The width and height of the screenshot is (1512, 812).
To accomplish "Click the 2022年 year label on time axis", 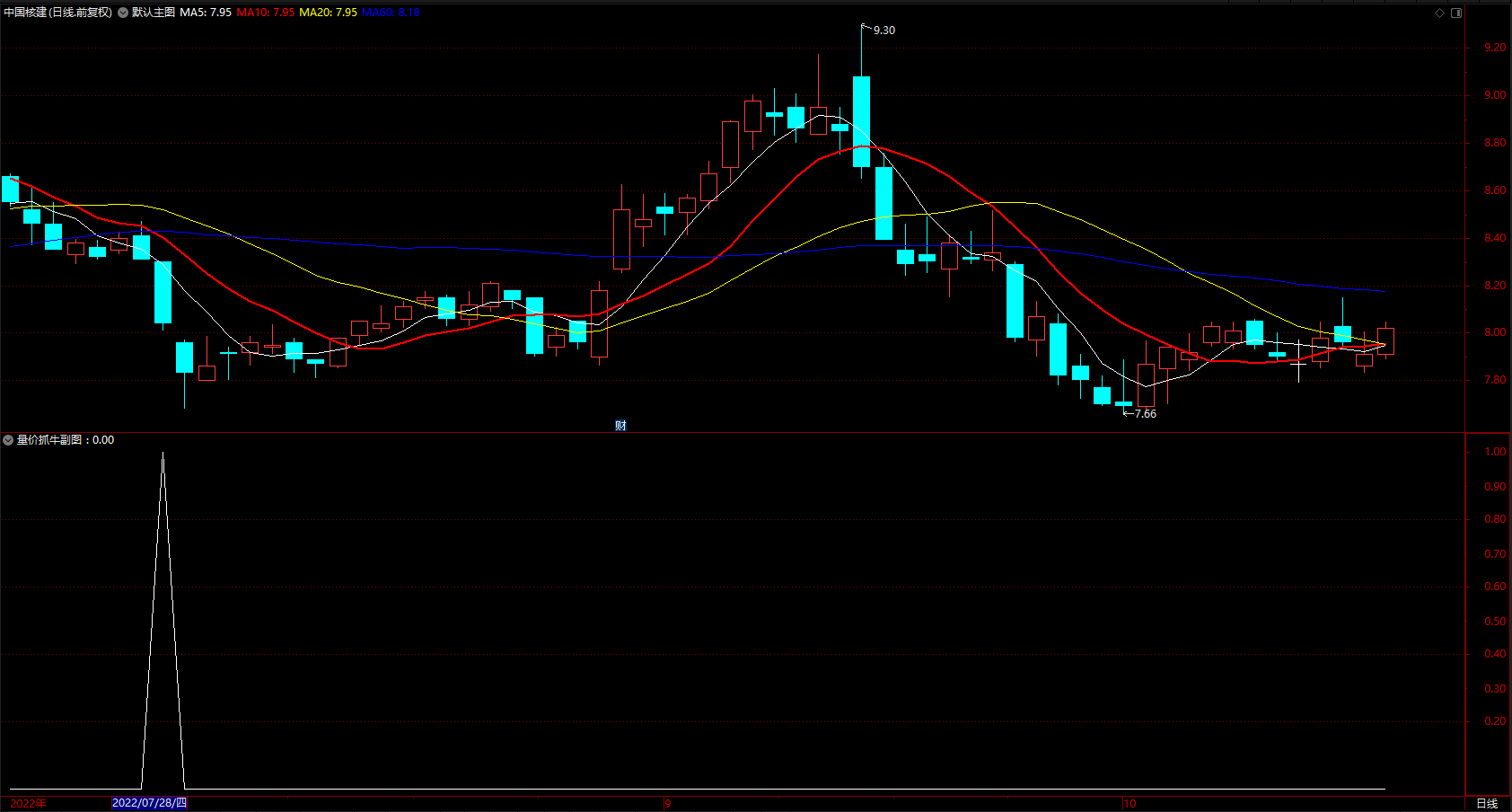I will 29,804.
